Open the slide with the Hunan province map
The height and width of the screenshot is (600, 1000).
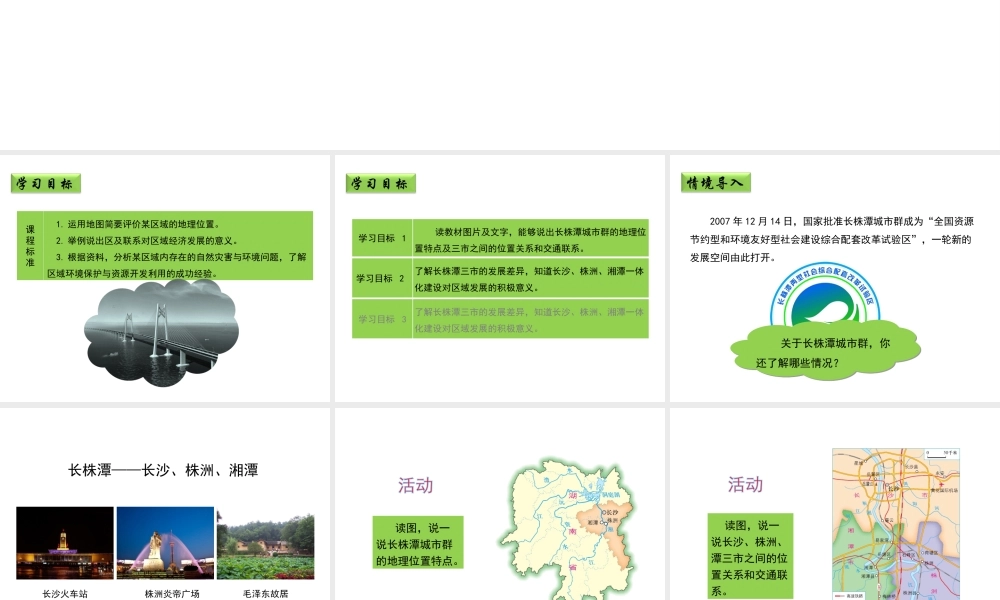click(x=499, y=504)
